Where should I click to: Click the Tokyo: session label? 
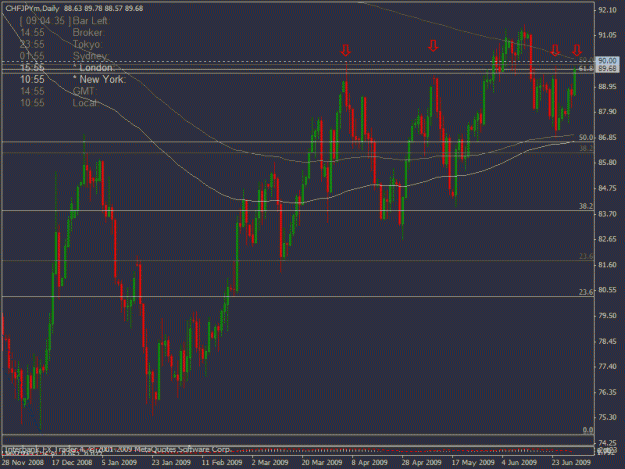tap(87, 44)
